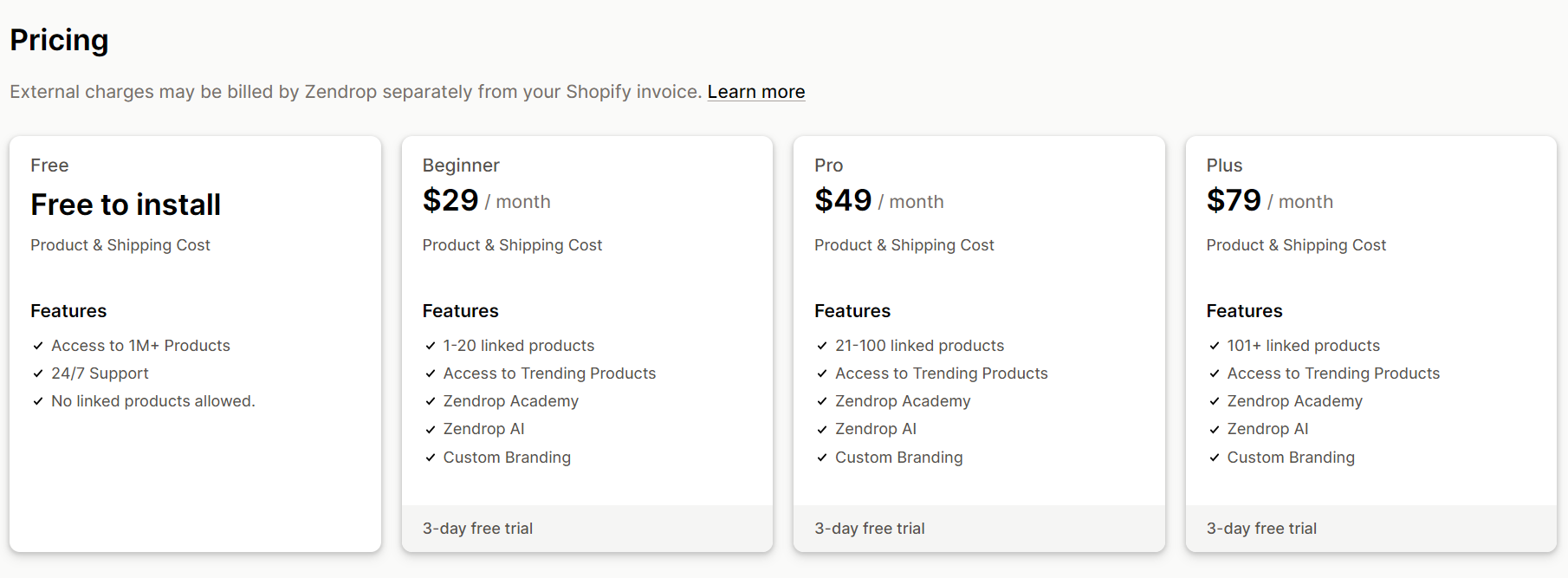1568x578 pixels.
Task: Select the Free plan card
Action: [x=195, y=344]
